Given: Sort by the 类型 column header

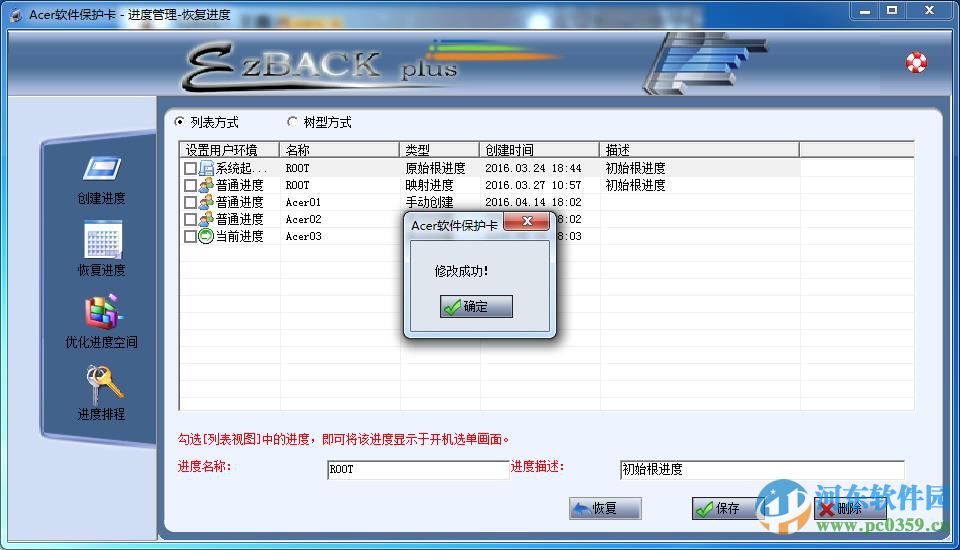Looking at the screenshot, I should 440,149.
